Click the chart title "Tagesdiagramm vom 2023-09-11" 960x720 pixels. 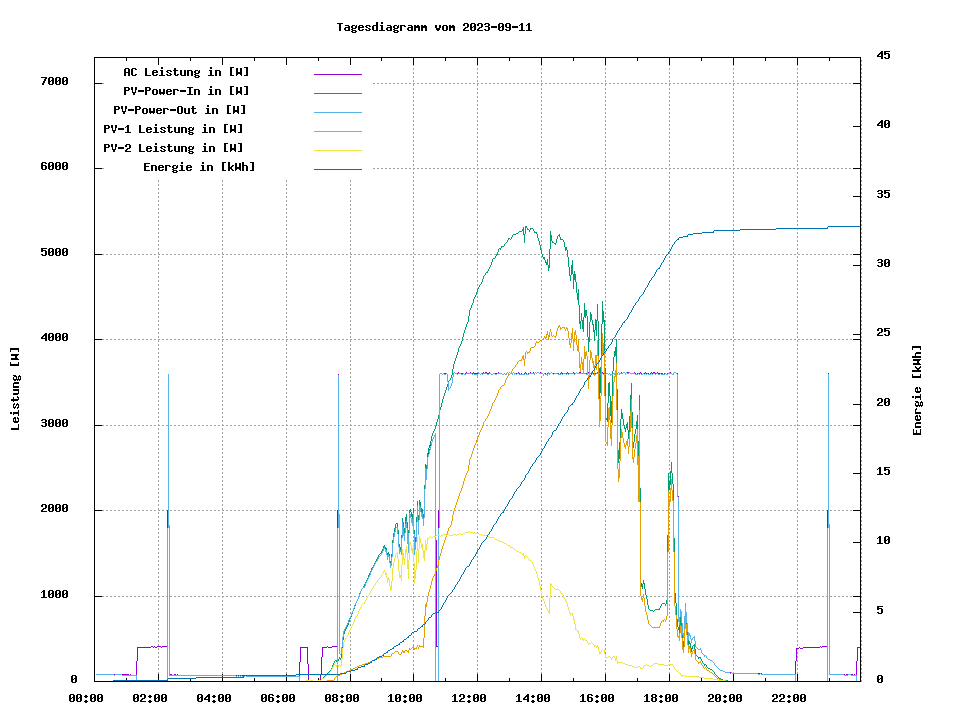click(434, 27)
